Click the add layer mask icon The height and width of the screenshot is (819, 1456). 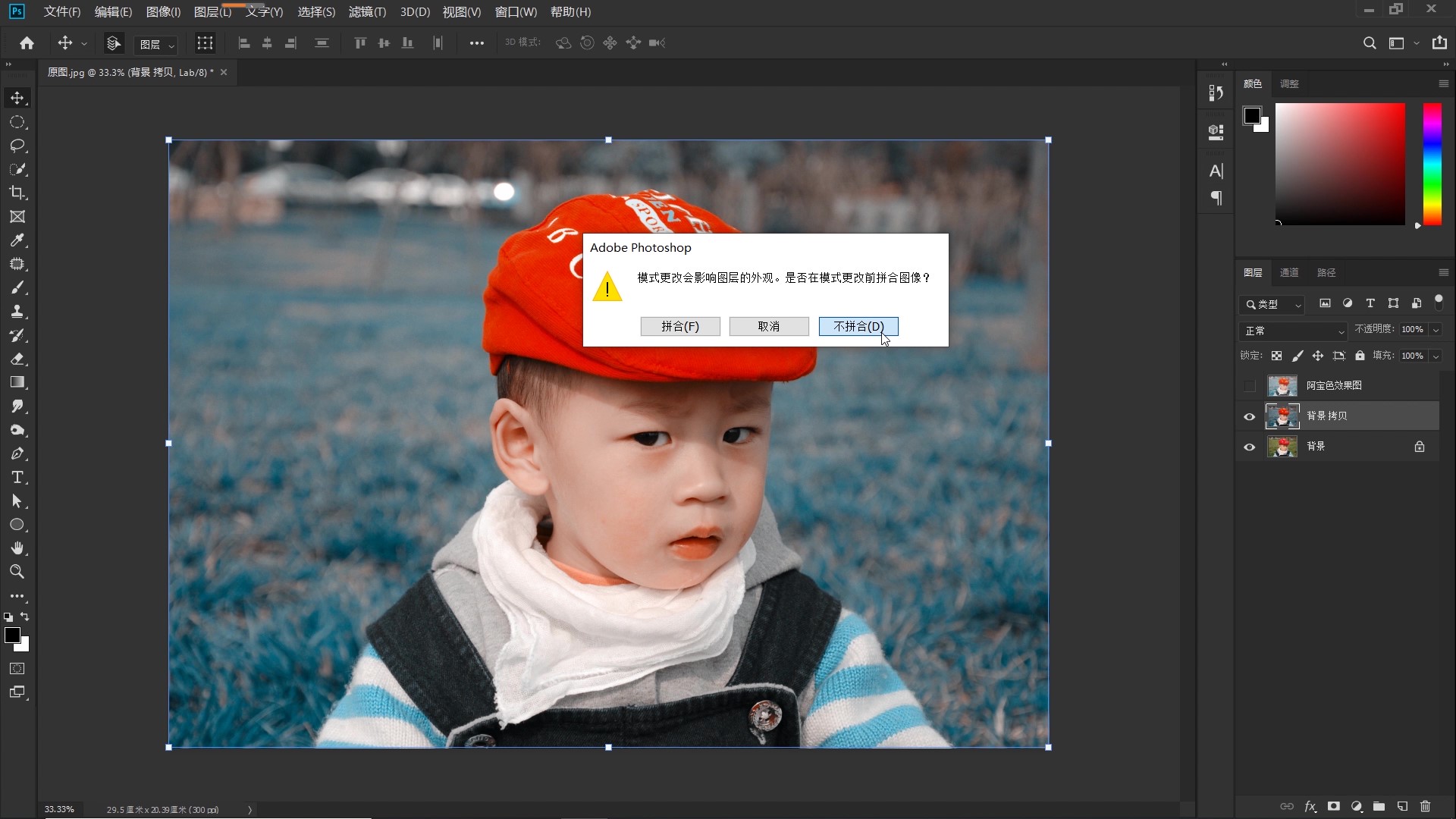point(1333,806)
